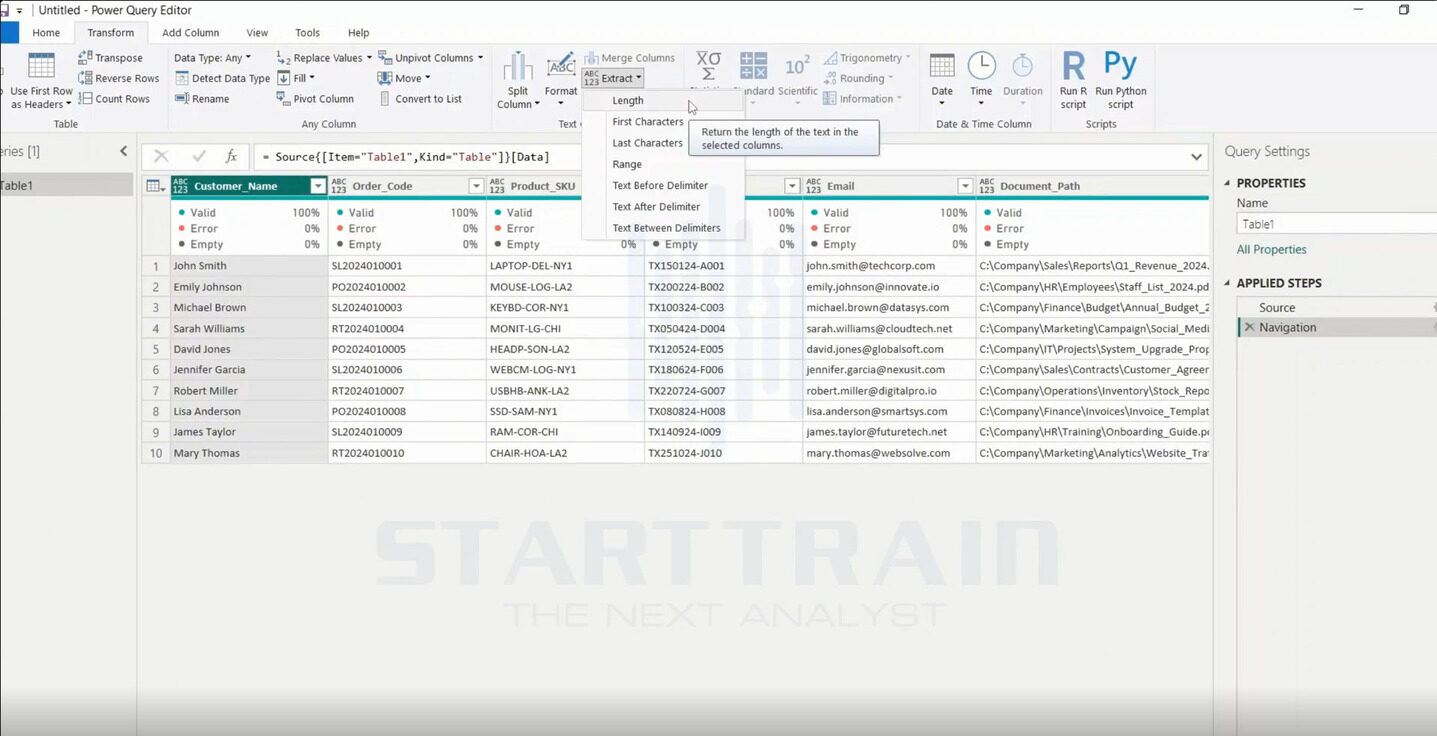1437x736 pixels.
Task: Click Detect Data Type
Action: [222, 78]
